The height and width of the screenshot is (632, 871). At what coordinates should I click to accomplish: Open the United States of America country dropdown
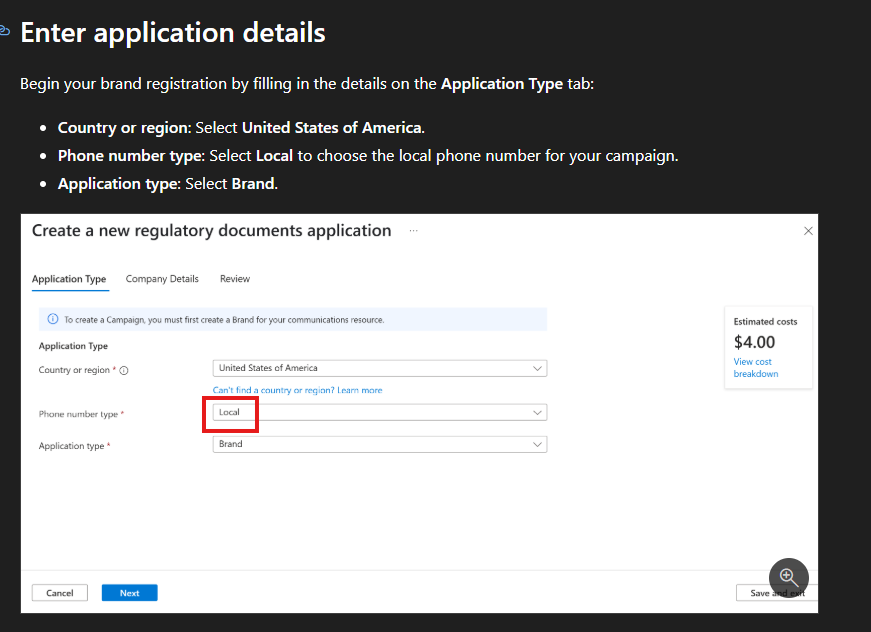pos(380,368)
